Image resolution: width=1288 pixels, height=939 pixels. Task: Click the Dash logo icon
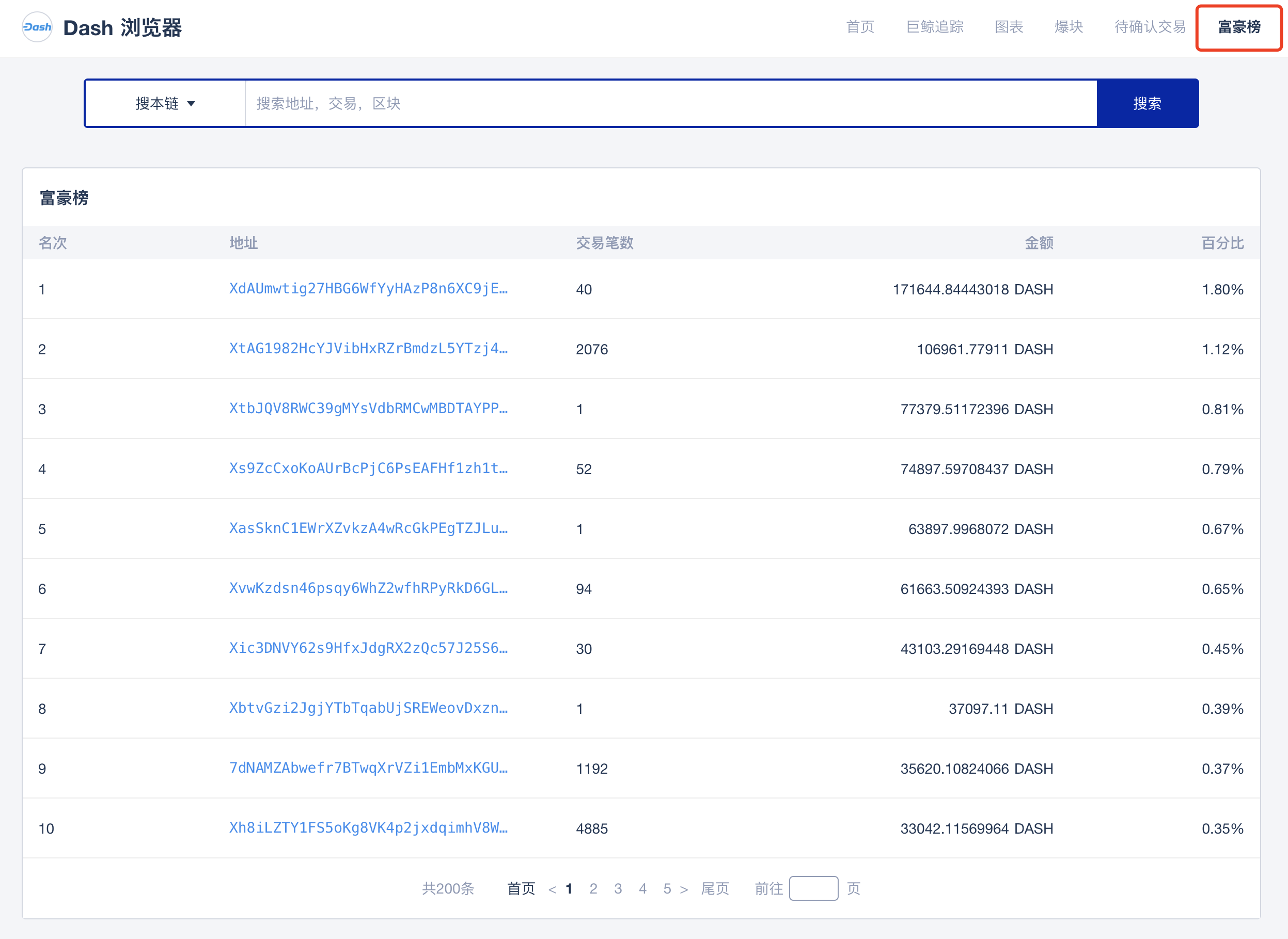pos(37,27)
